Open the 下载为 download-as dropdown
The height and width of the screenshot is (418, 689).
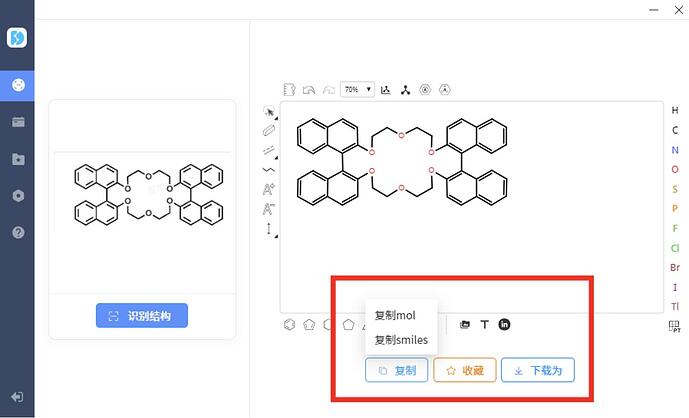[537, 370]
